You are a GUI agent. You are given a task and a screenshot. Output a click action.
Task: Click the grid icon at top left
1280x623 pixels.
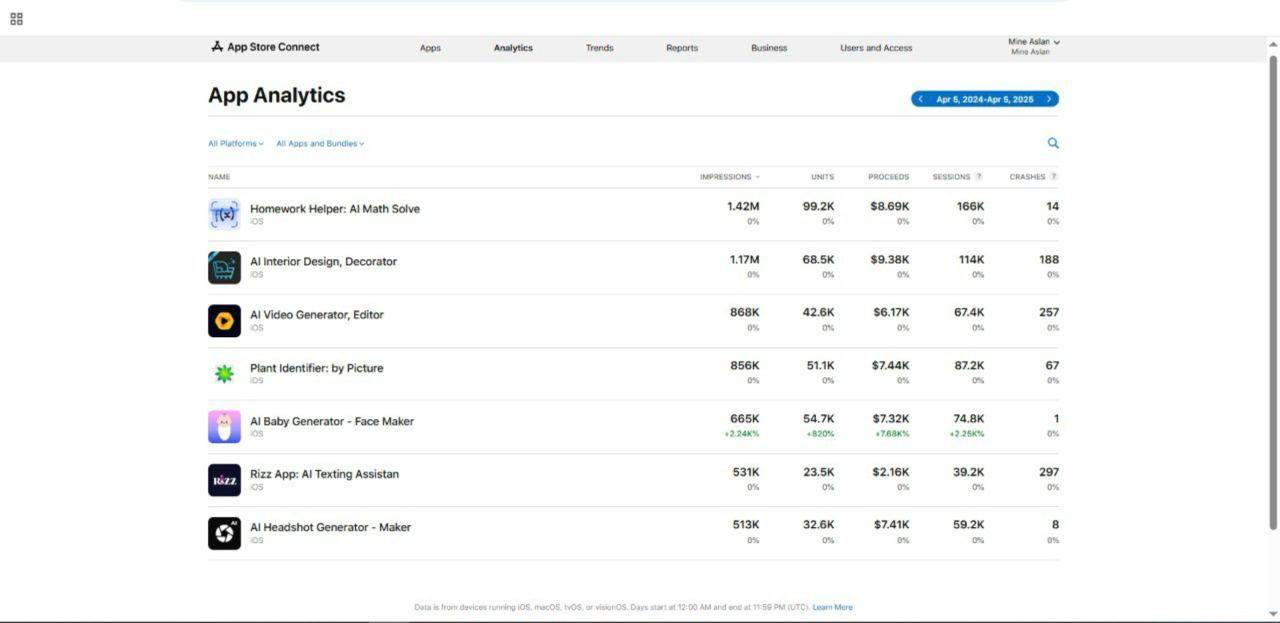(16, 19)
